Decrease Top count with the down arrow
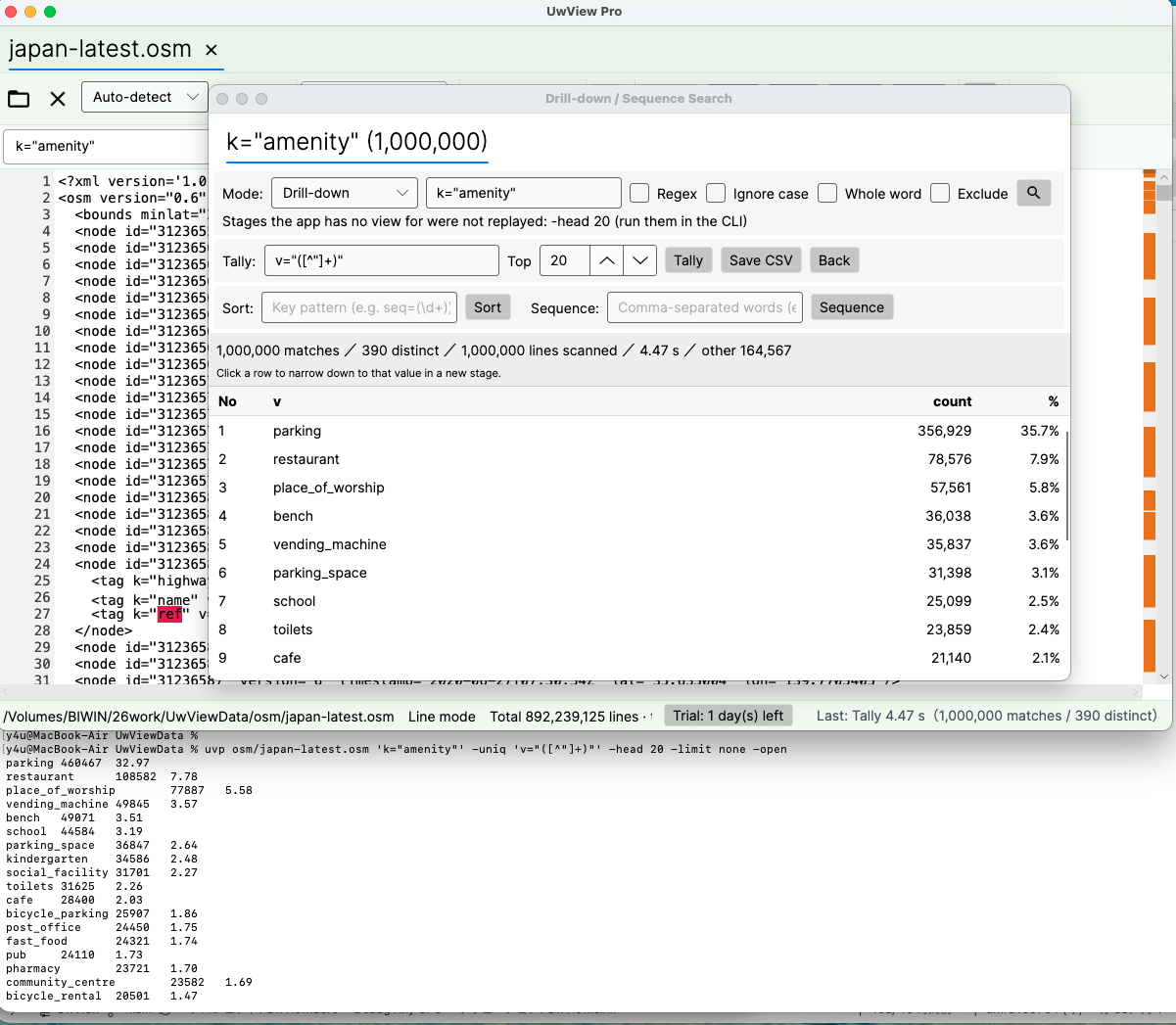The height and width of the screenshot is (1025, 1176). coord(639,260)
